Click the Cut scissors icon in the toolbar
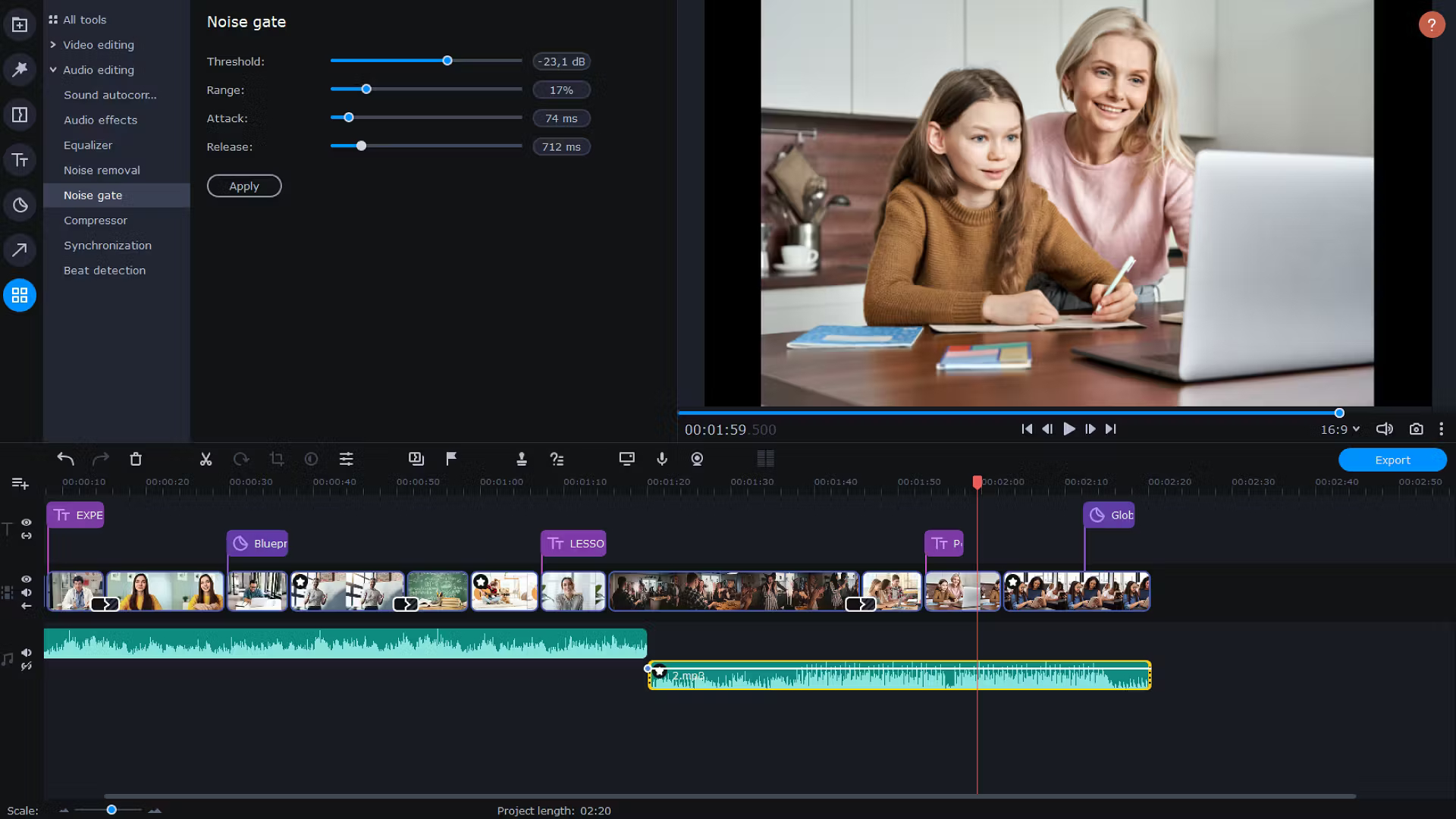Viewport: 1456px width, 819px height. pyautogui.click(x=206, y=459)
